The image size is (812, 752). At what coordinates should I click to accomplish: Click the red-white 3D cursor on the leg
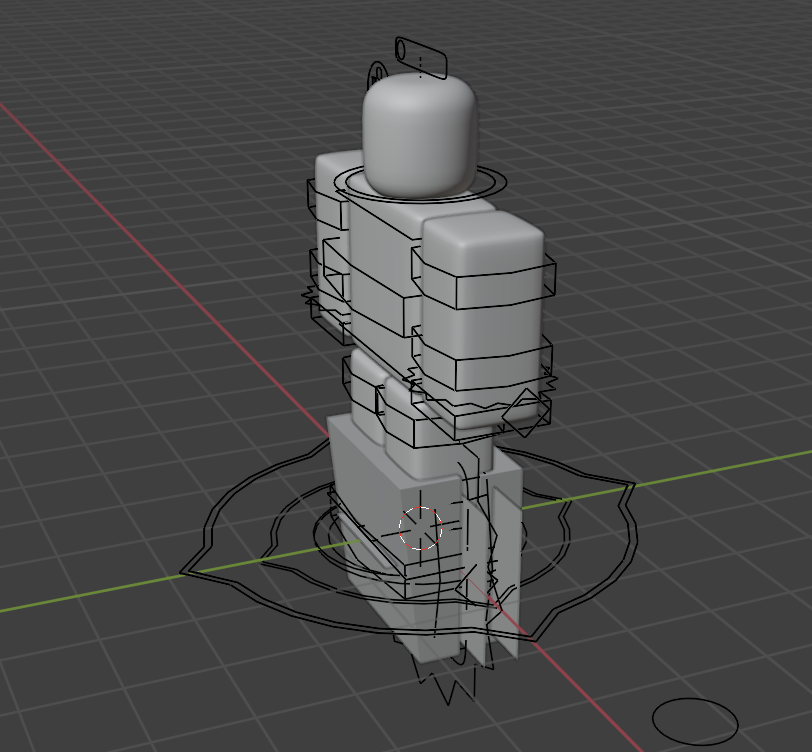click(x=420, y=528)
